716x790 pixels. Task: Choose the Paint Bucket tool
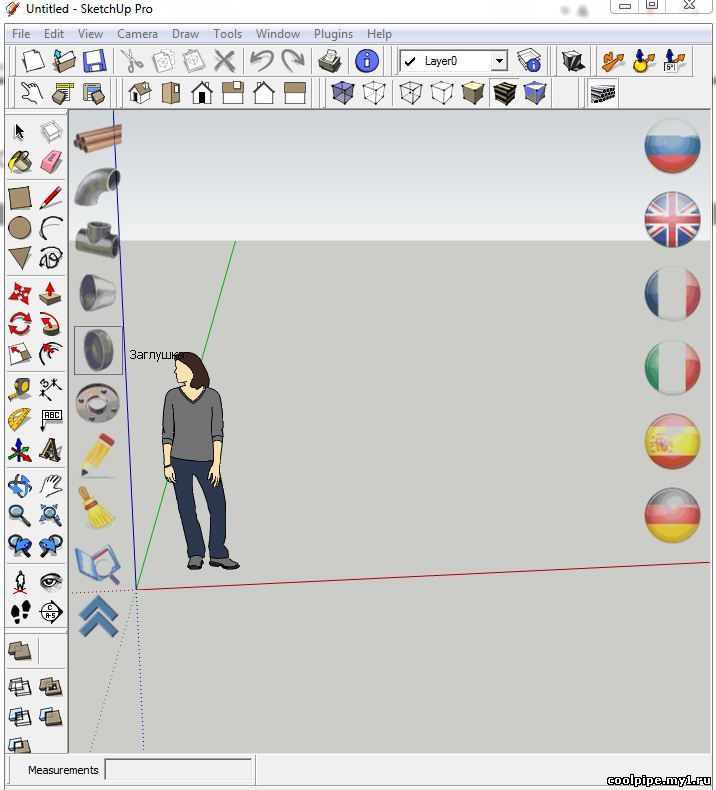click(20, 162)
